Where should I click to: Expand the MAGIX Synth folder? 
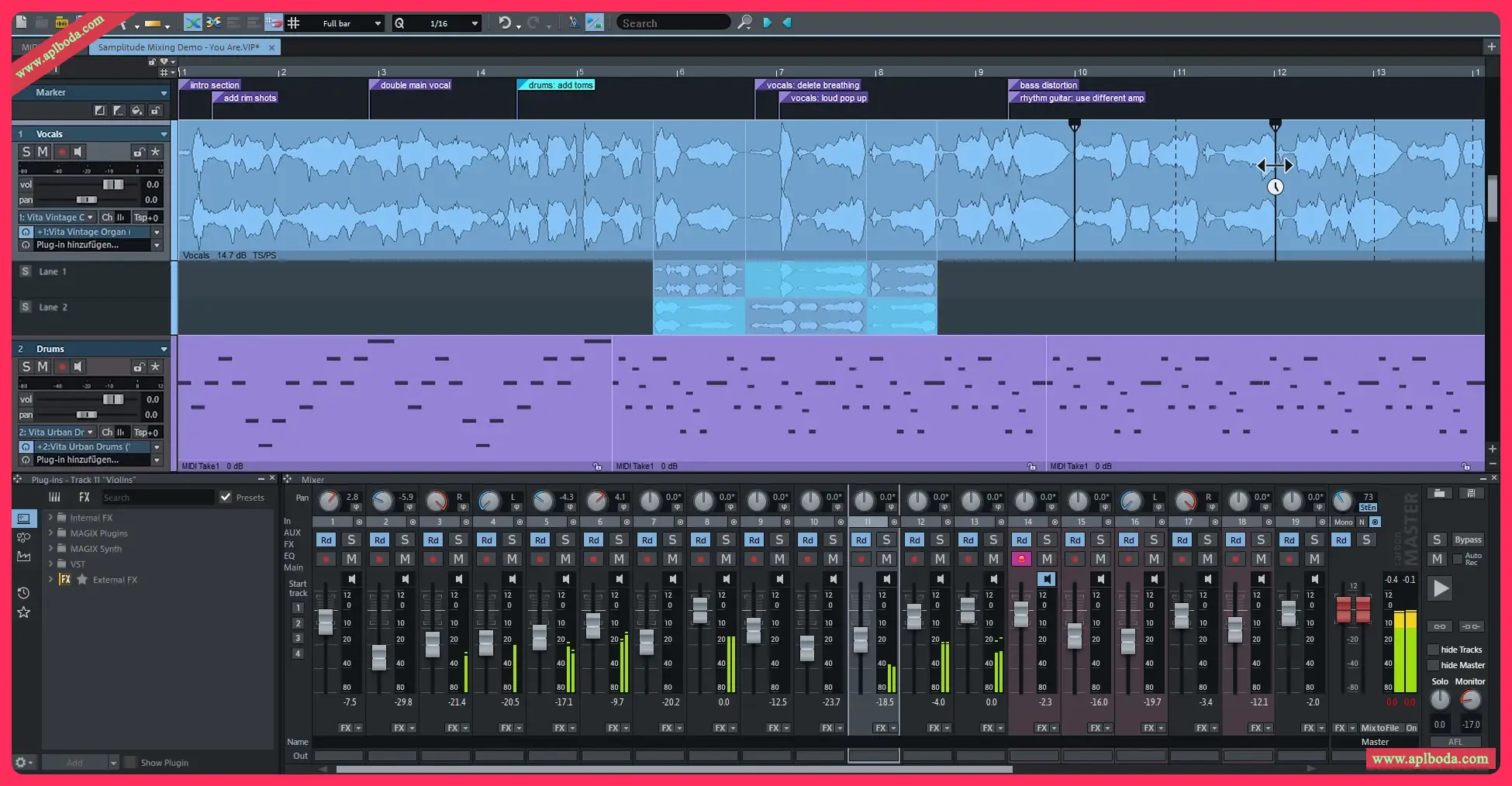[x=51, y=549]
